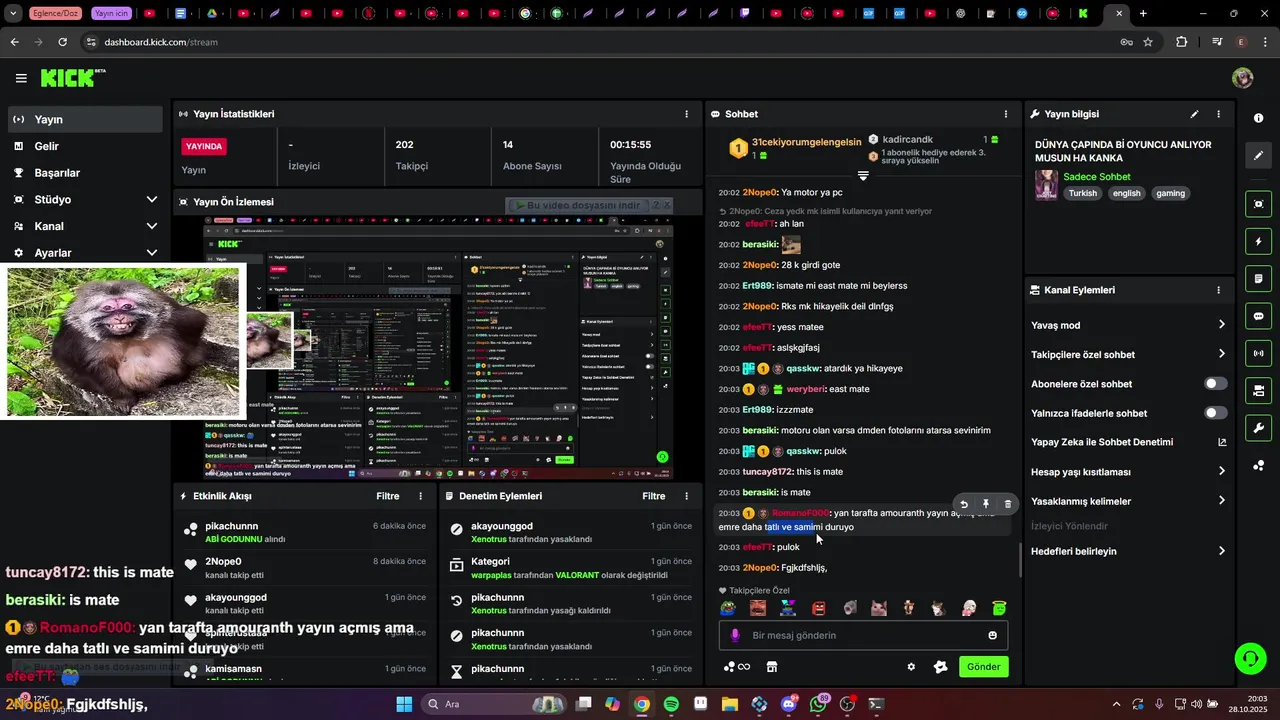Open a new browser tab
The width and height of the screenshot is (1280, 720).
tap(1143, 14)
